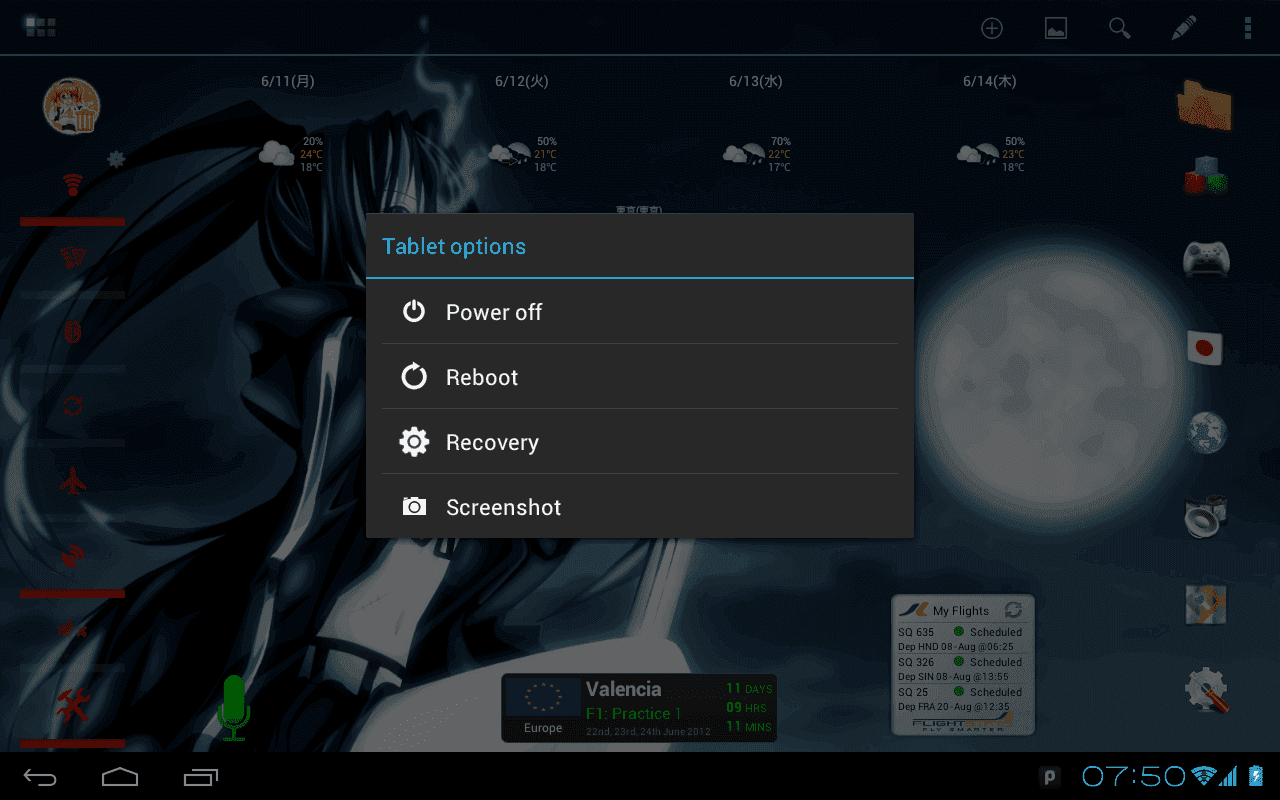Open the Valencia F1 countdown widget
This screenshot has height=800, width=1280.
[639, 708]
